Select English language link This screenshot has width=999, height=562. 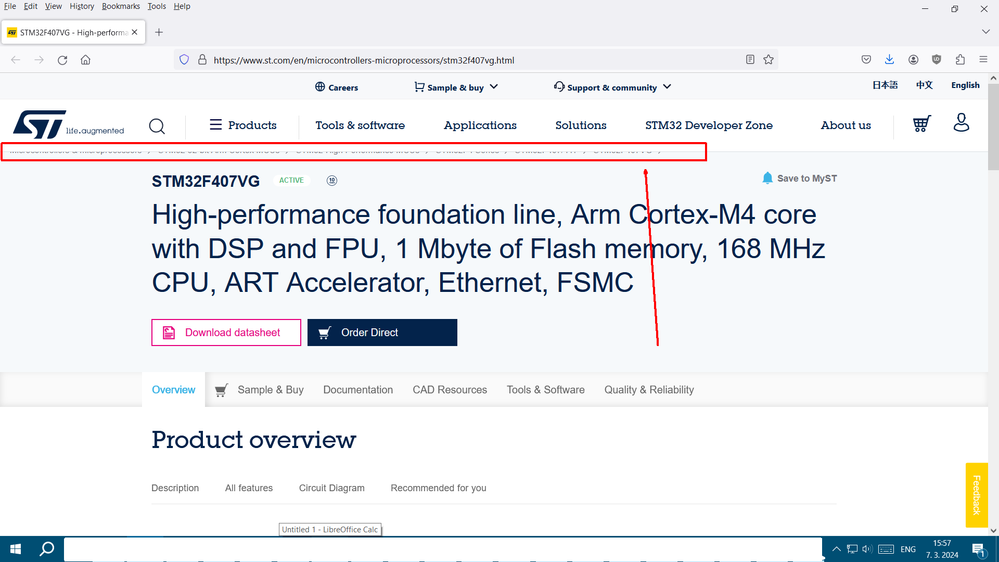point(965,85)
